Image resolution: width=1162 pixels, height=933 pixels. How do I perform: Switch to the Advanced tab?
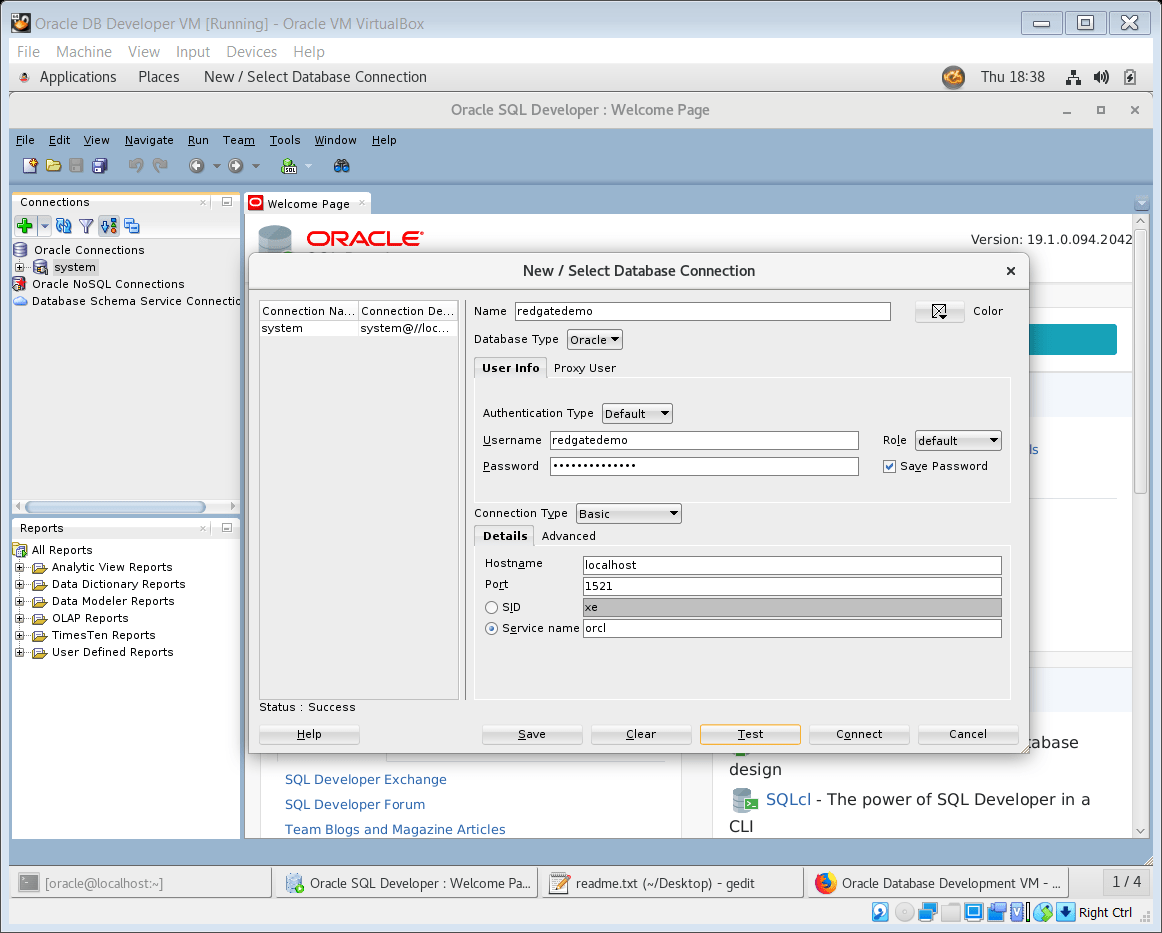(568, 536)
